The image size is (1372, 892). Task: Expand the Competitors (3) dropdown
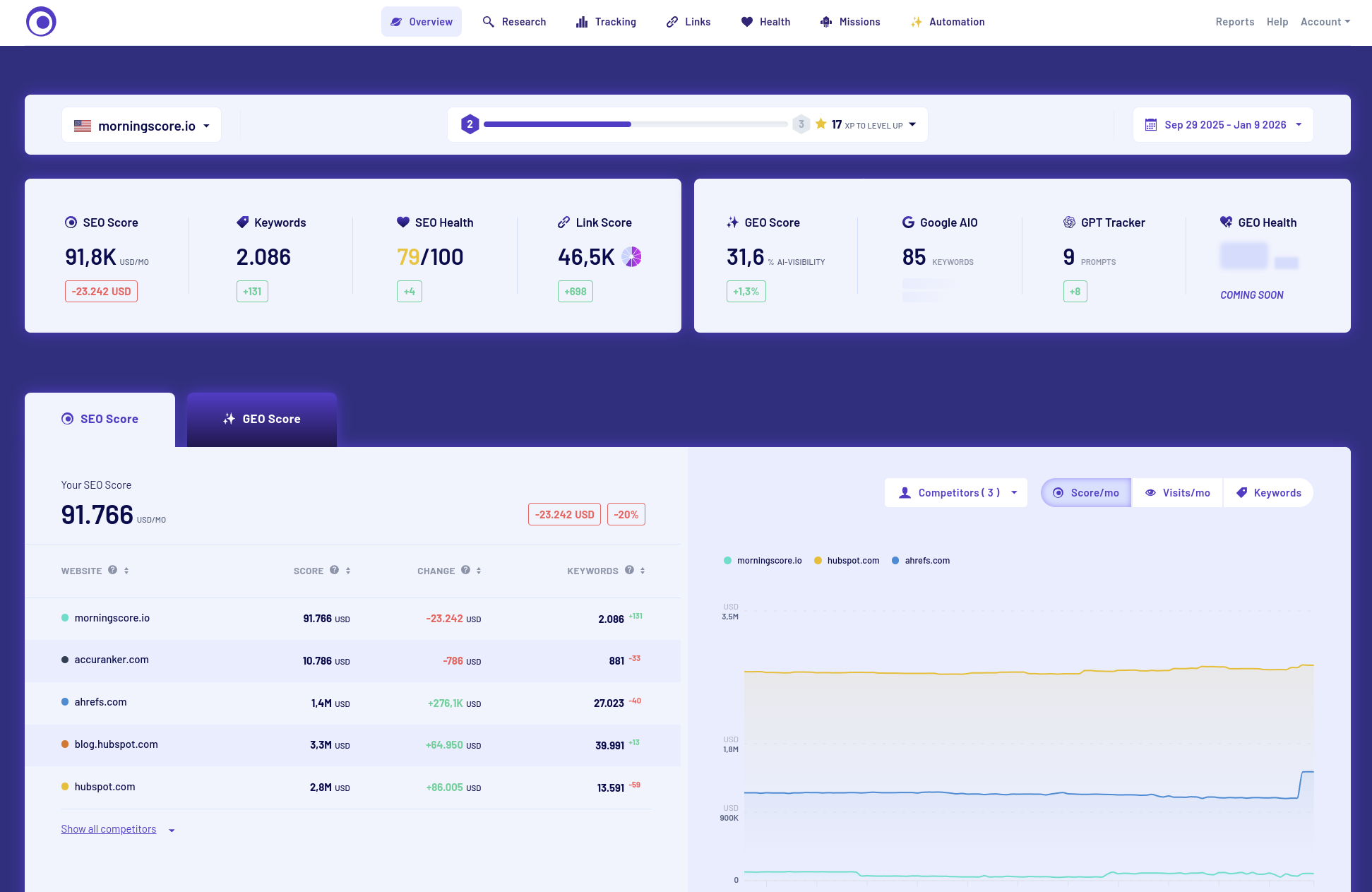pos(955,493)
